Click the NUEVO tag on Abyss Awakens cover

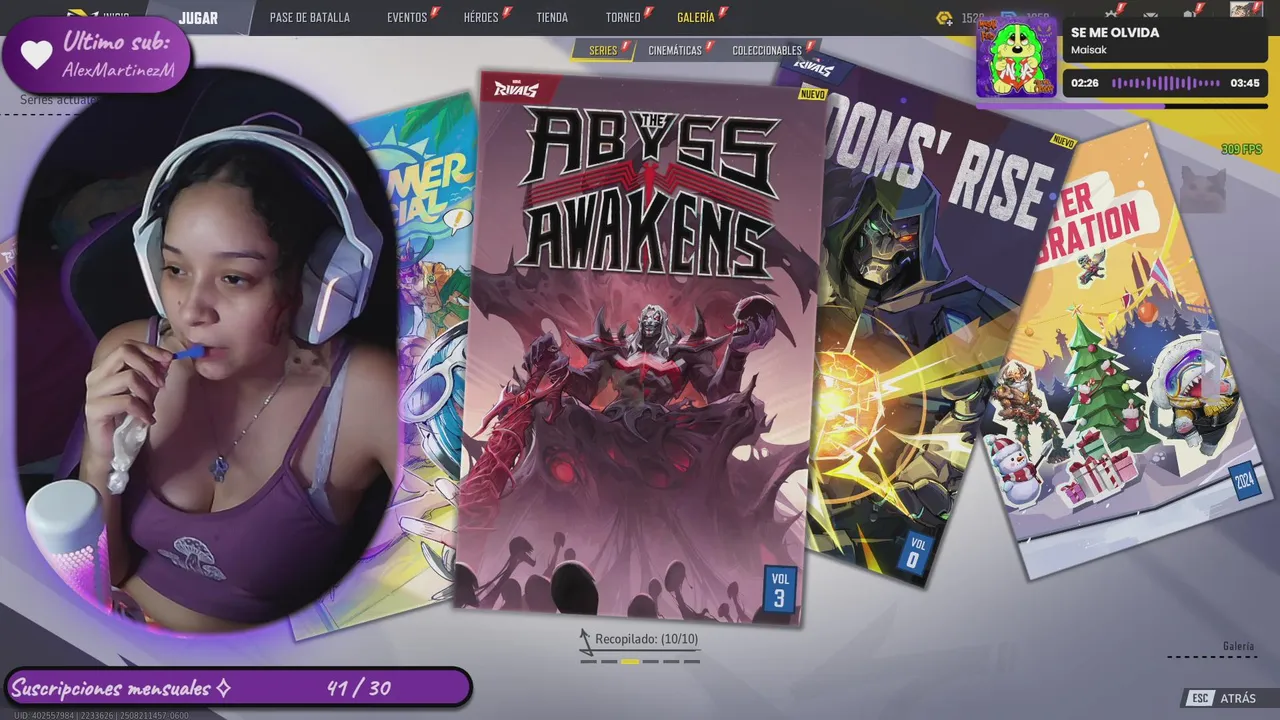click(812, 94)
